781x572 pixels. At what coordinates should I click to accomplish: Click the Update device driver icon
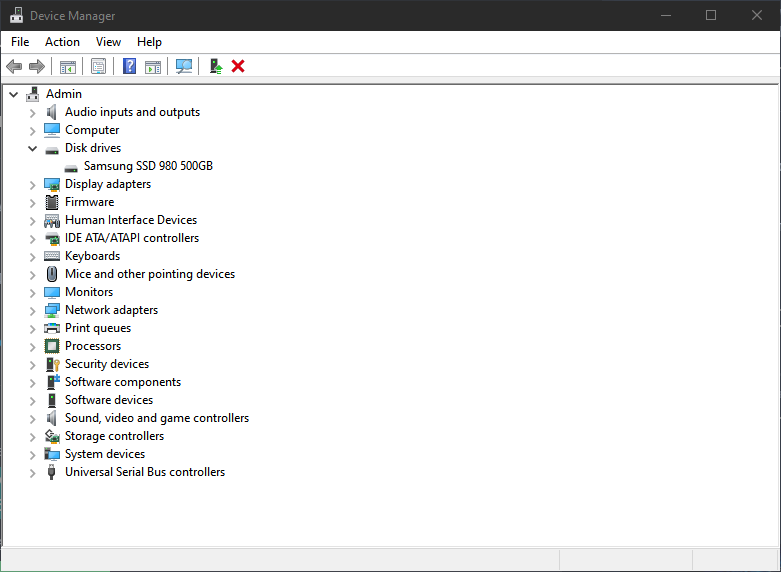click(215, 66)
